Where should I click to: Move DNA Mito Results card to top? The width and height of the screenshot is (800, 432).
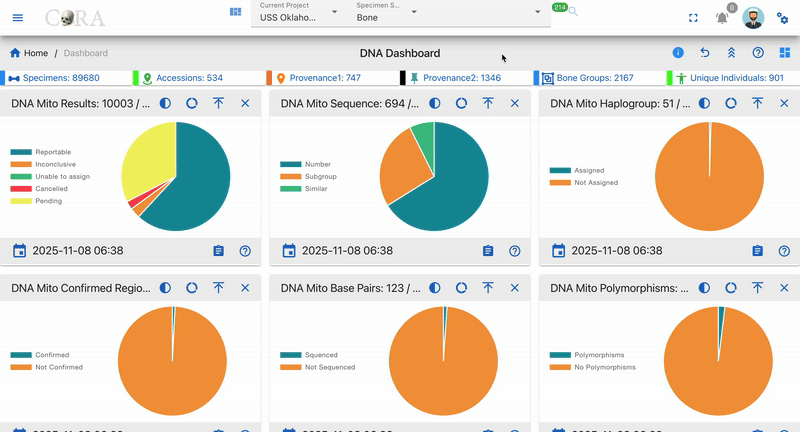click(218, 104)
